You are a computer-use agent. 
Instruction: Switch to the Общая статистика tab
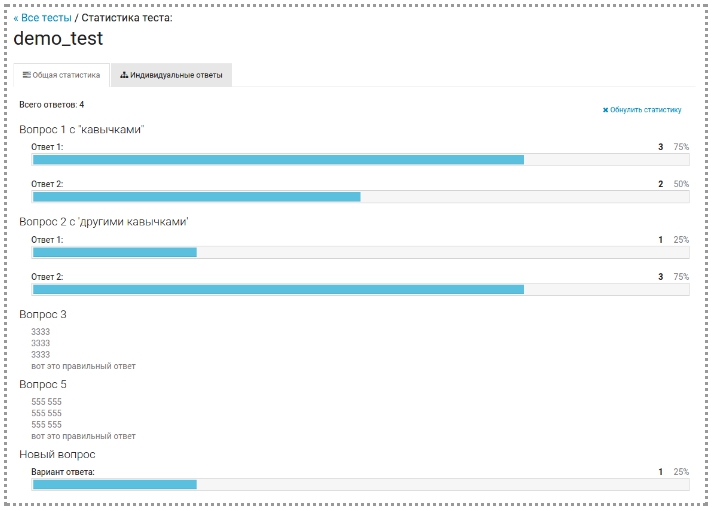pyautogui.click(x=61, y=75)
